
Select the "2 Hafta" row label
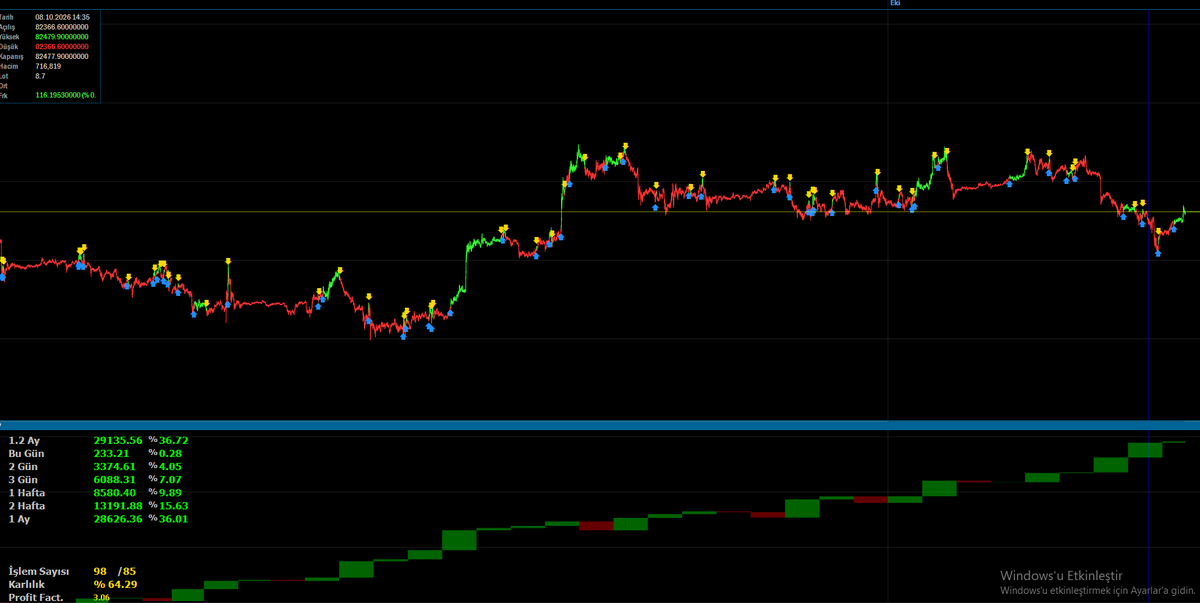pos(27,505)
